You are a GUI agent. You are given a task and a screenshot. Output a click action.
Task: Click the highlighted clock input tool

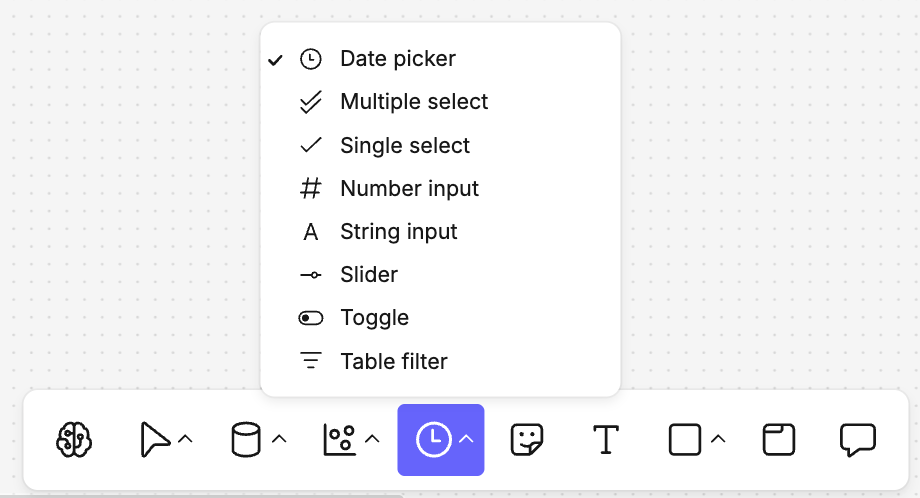[432, 439]
